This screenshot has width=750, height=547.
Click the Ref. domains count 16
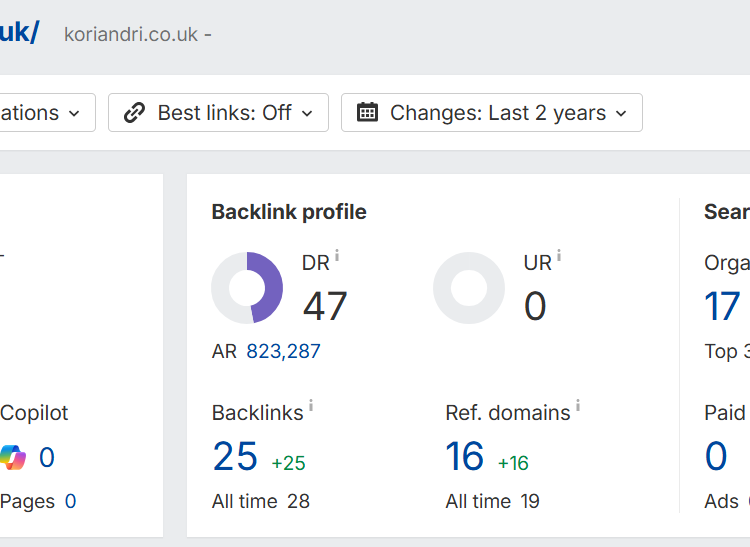[x=465, y=457]
